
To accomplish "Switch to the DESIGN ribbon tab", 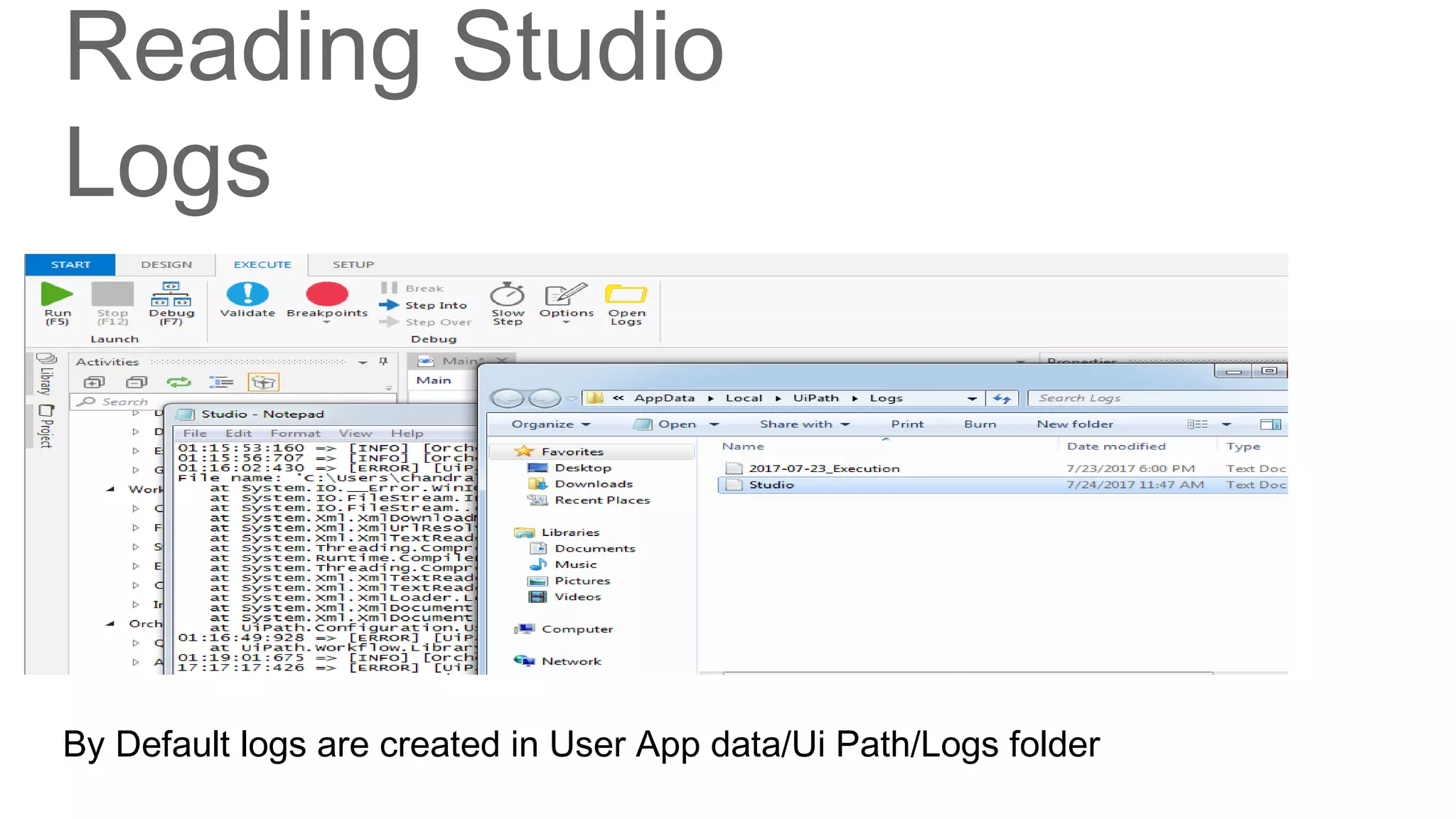I will [166, 264].
